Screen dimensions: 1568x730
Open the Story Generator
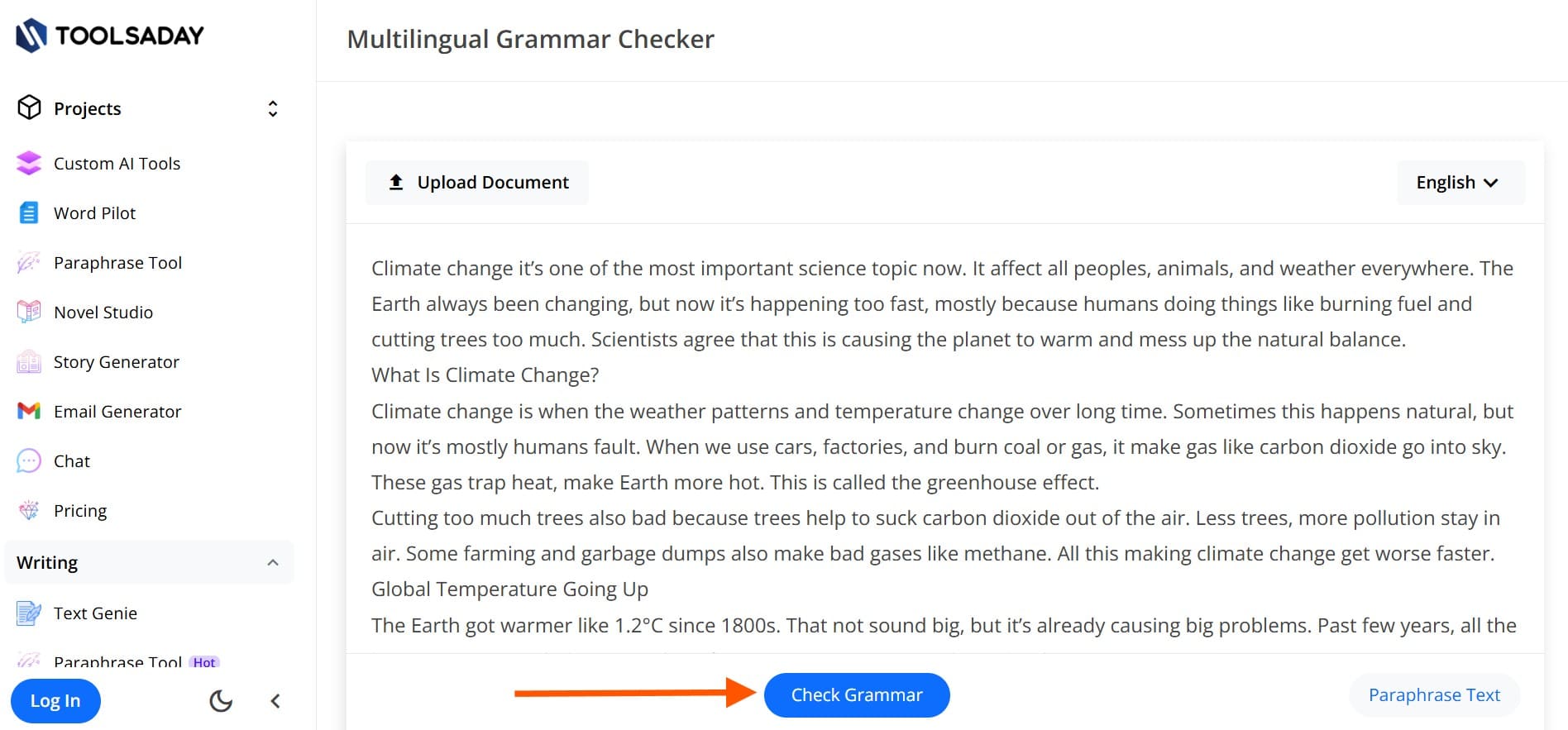coord(117,361)
